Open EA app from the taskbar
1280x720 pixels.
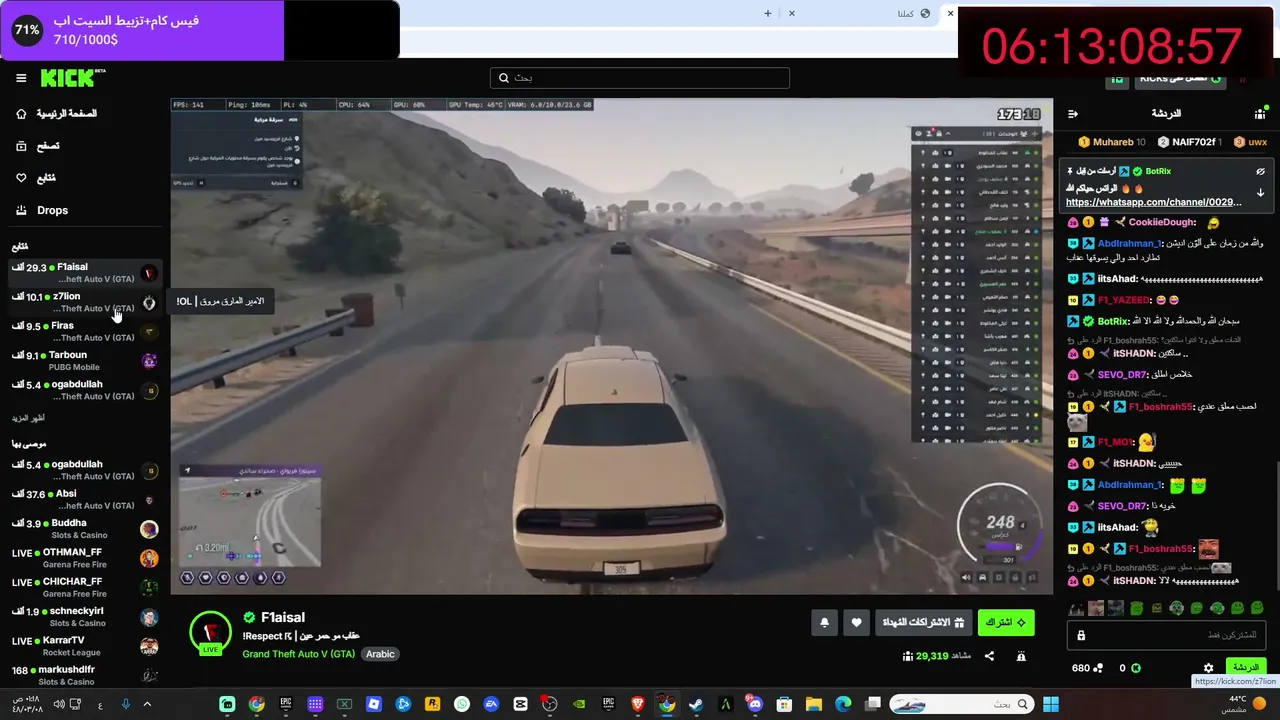coord(491,704)
